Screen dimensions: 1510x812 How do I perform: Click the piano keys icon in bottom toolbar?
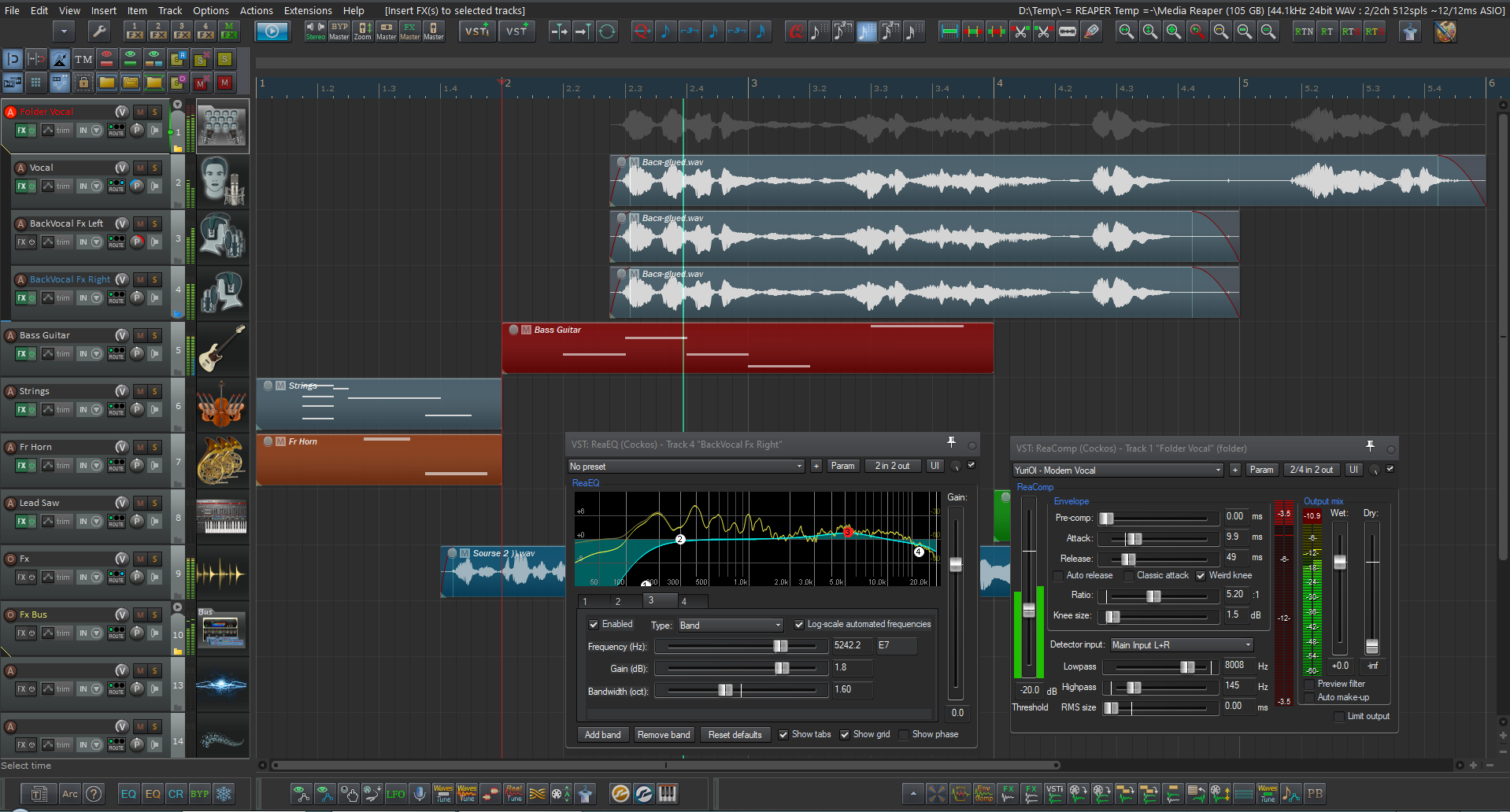(x=668, y=794)
